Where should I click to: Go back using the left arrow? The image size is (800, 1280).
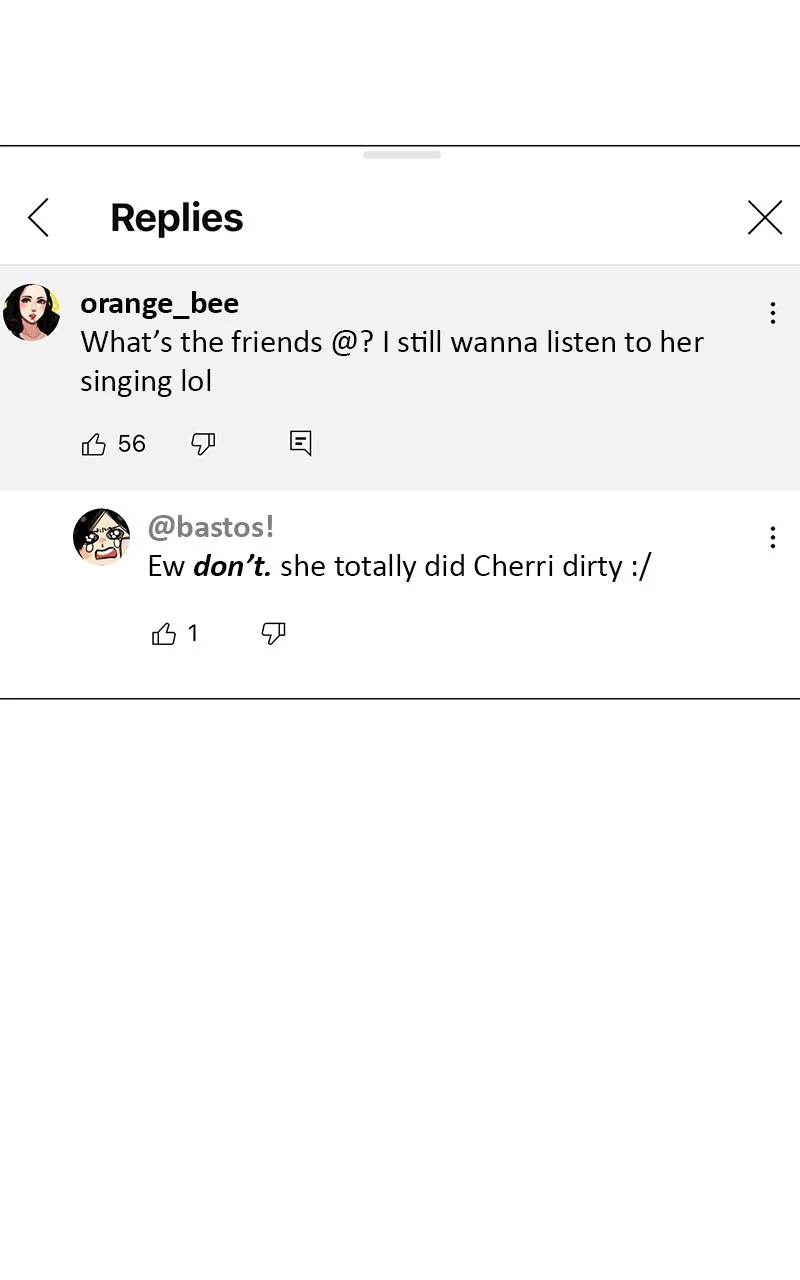pos(38,217)
